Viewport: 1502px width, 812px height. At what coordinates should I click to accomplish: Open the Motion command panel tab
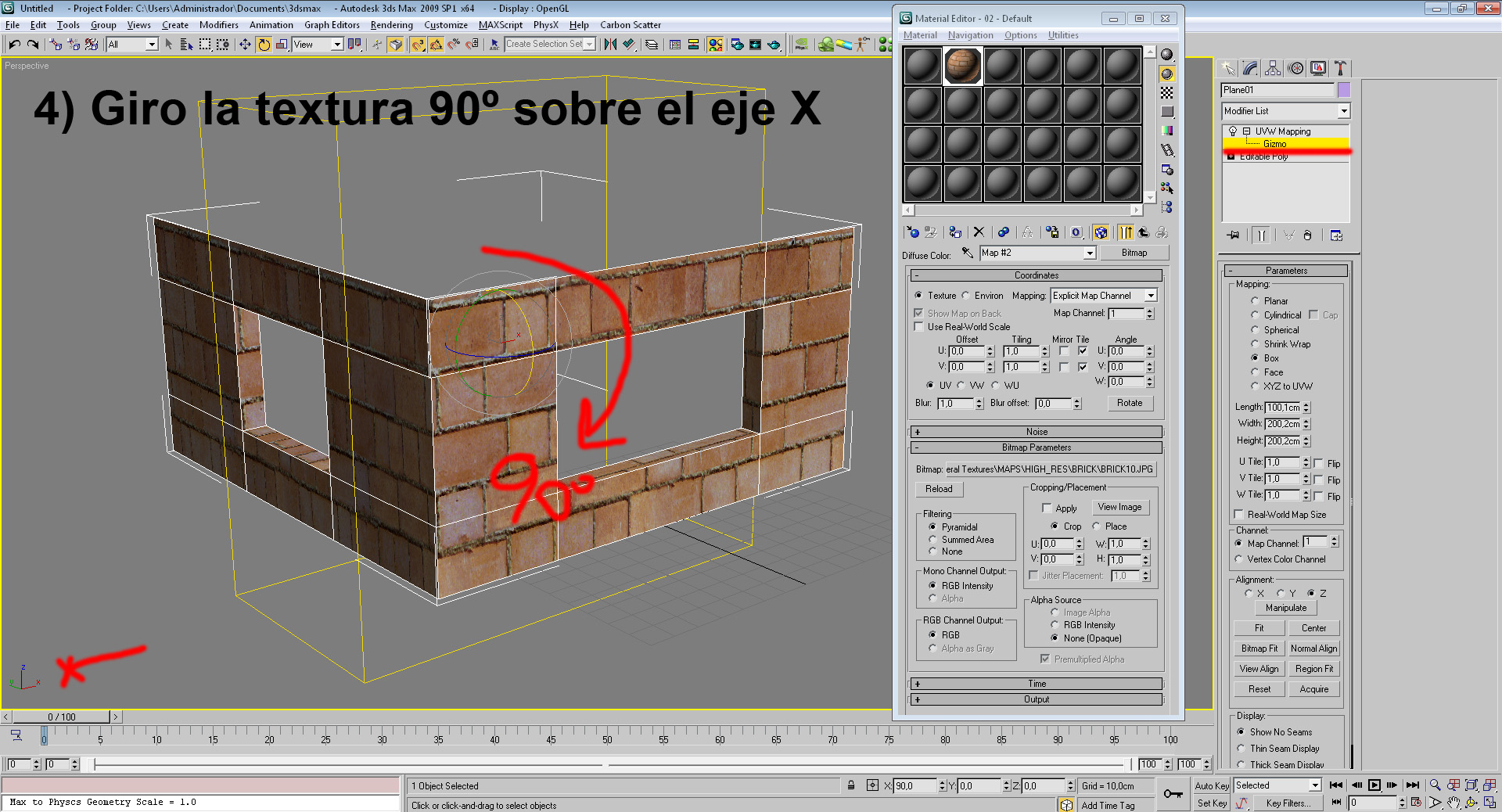click(x=1295, y=68)
